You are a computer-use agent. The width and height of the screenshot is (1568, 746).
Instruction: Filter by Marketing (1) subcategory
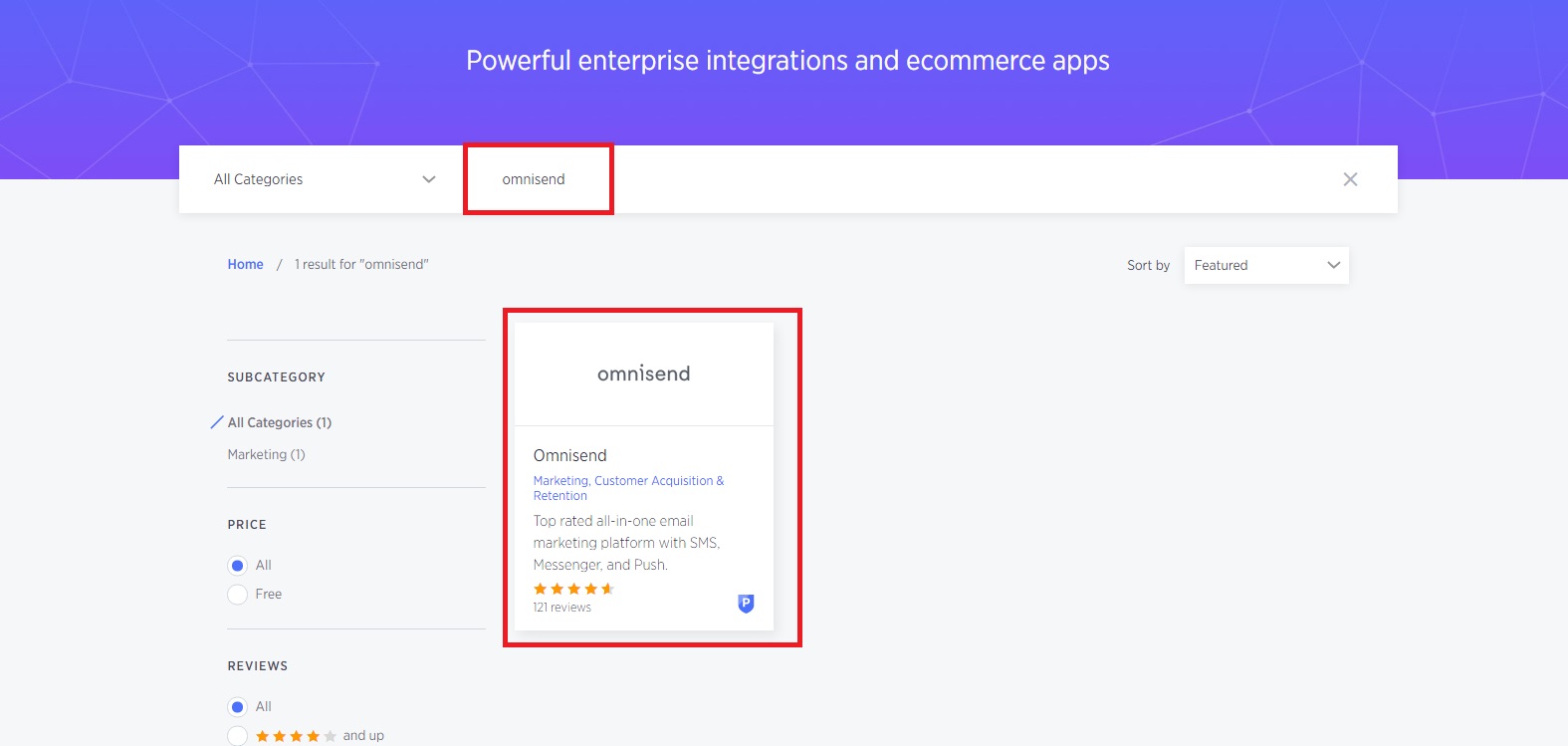click(266, 454)
